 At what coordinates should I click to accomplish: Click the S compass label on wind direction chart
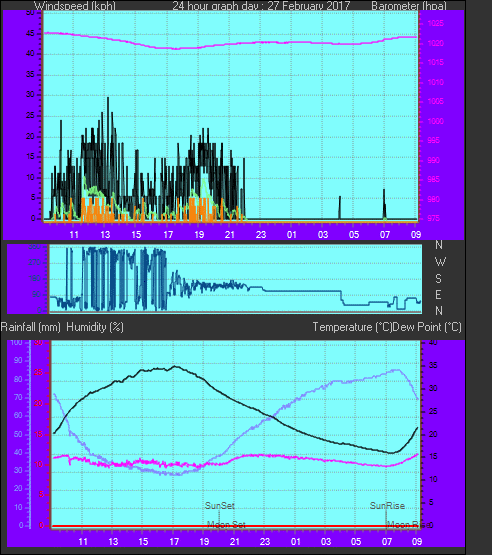click(439, 279)
